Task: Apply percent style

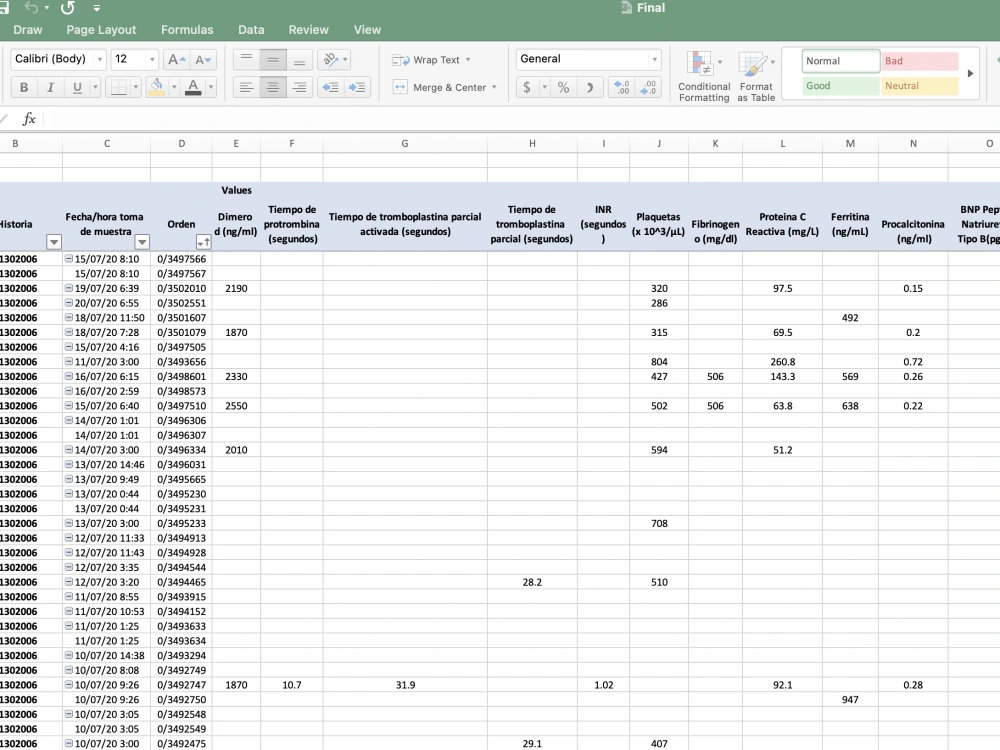Action: [564, 87]
